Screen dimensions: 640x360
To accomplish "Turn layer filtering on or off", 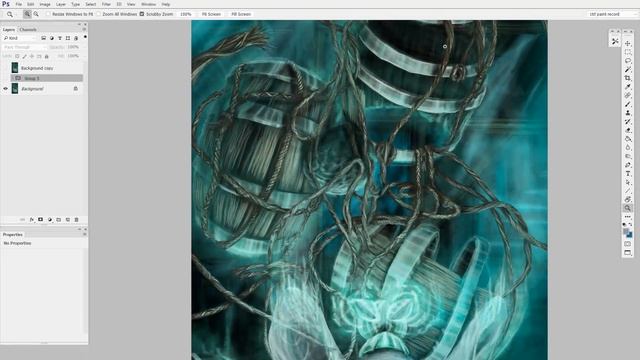I will click(85, 37).
